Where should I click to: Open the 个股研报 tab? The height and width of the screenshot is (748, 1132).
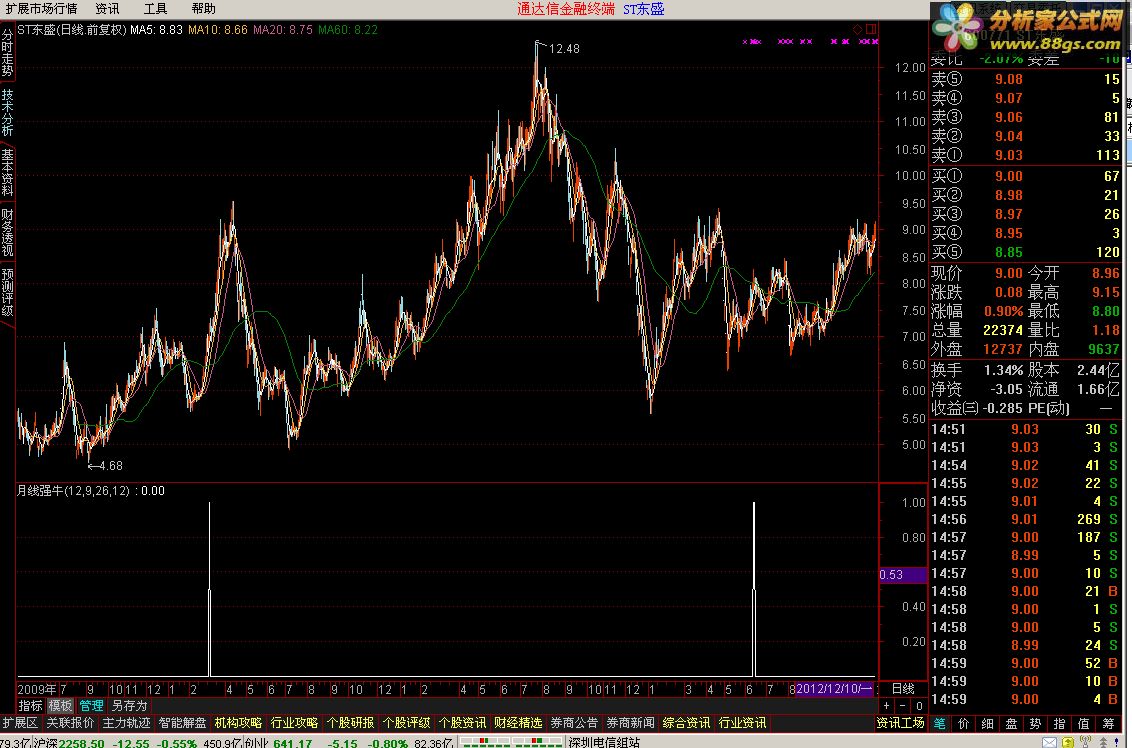click(350, 723)
